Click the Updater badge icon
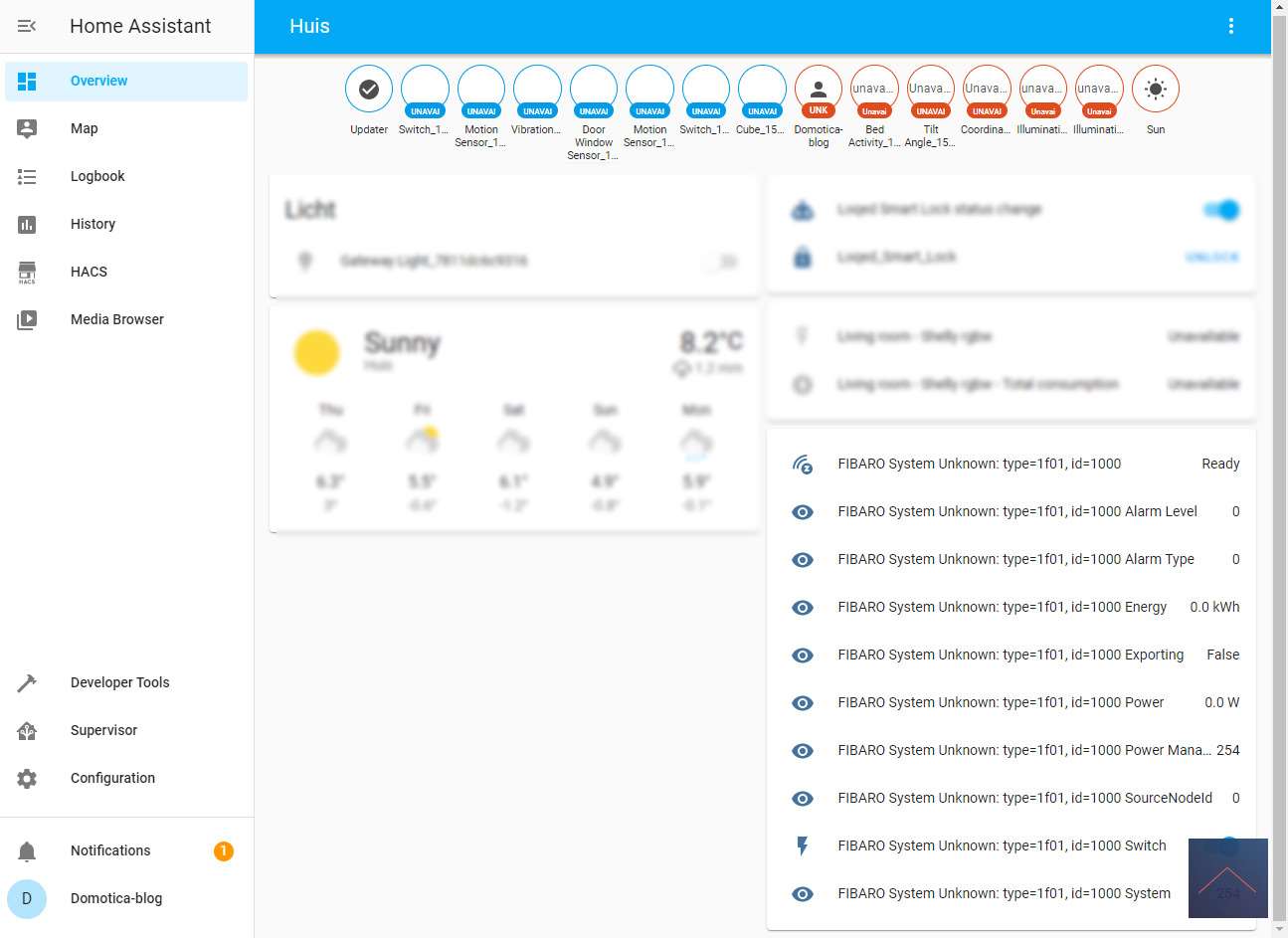The width and height of the screenshot is (1288, 938). (x=369, y=90)
